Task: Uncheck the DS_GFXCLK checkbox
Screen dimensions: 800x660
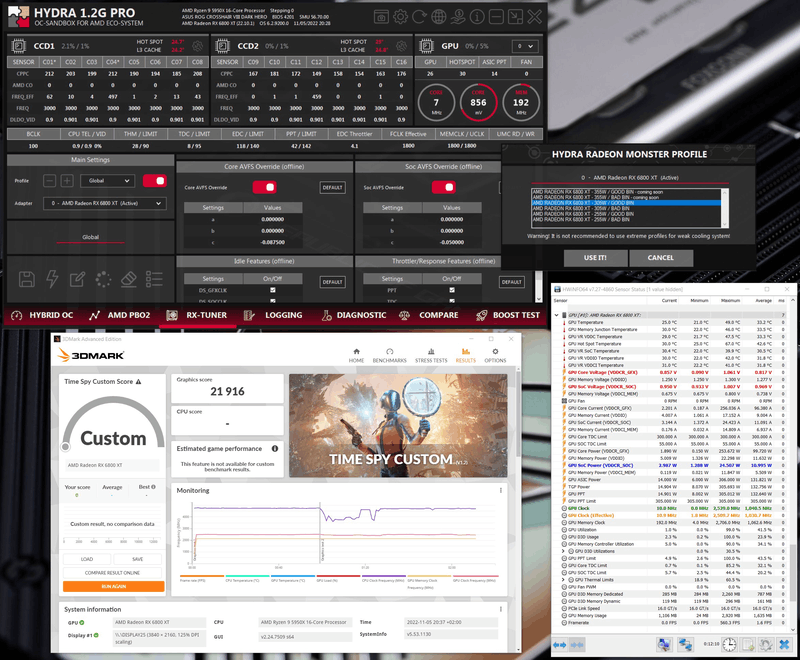Action: pos(272,290)
